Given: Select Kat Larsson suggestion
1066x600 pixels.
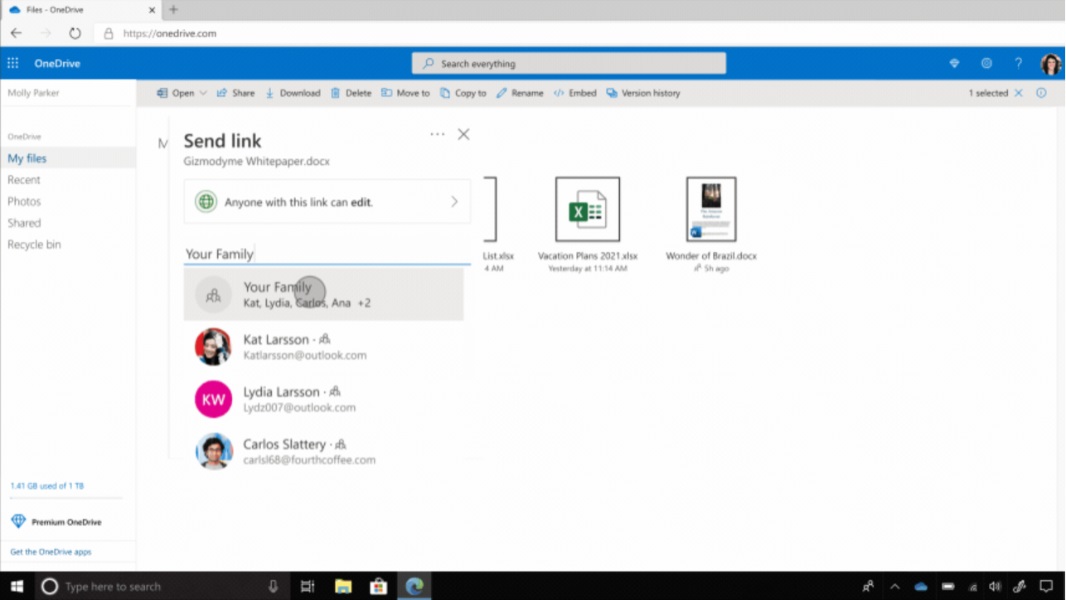Looking at the screenshot, I should pos(324,347).
